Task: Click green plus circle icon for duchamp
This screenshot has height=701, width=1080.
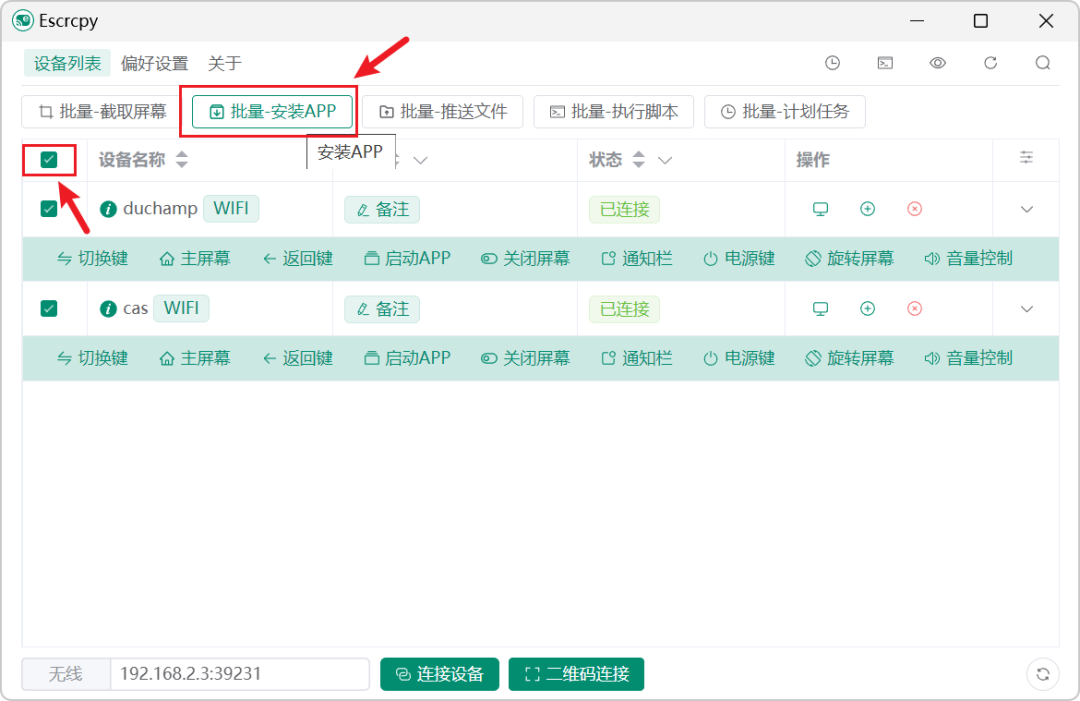Action: tap(868, 209)
